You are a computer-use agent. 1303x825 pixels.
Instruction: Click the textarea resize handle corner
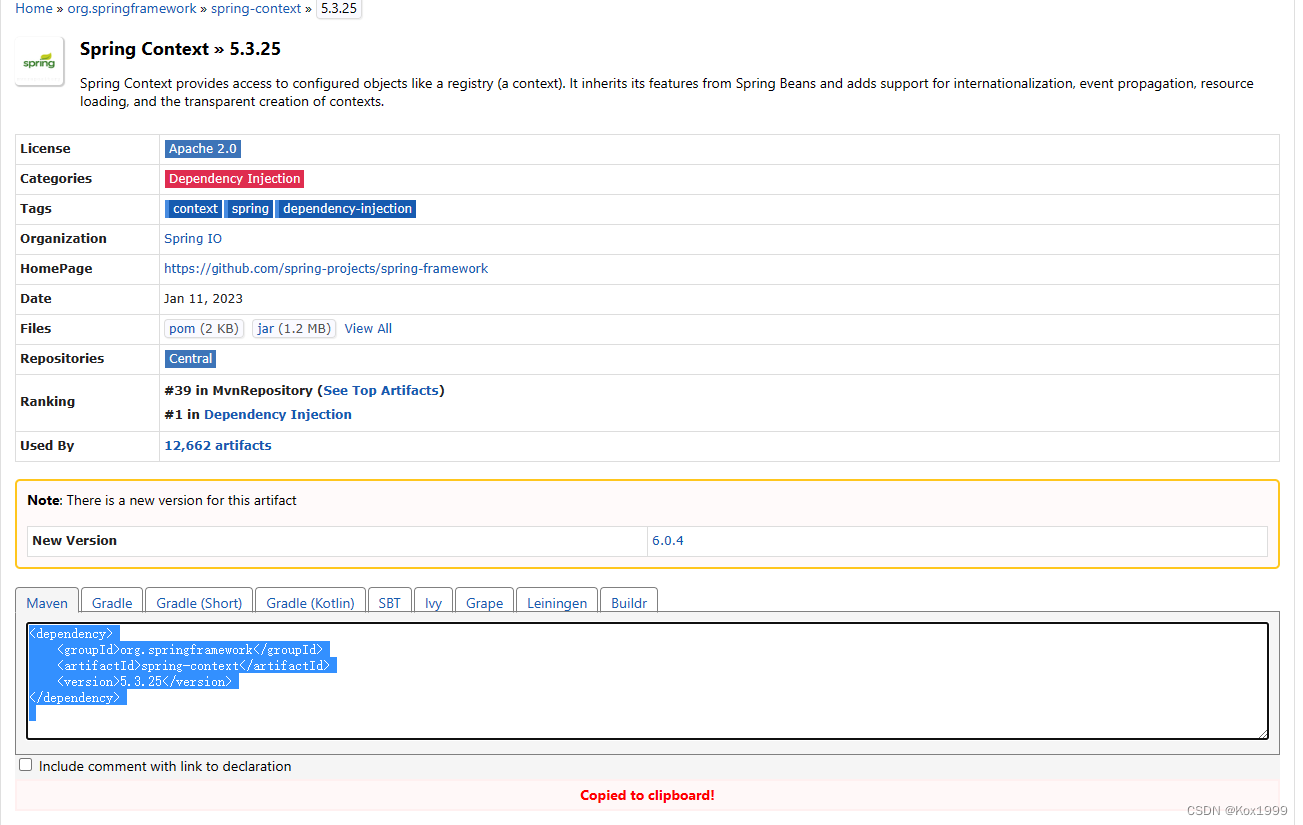tap(1262, 734)
